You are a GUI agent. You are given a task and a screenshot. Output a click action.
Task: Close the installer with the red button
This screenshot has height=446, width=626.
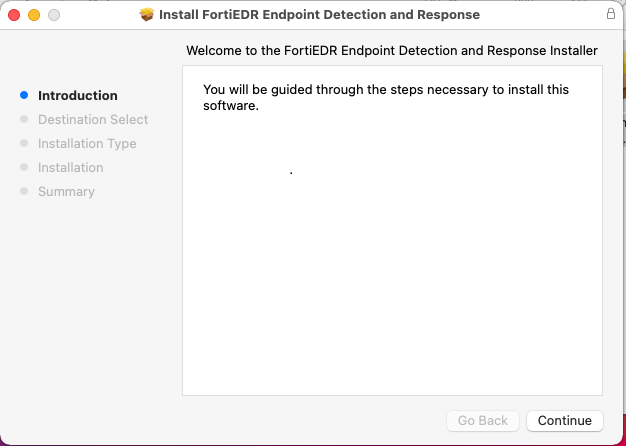point(14,15)
